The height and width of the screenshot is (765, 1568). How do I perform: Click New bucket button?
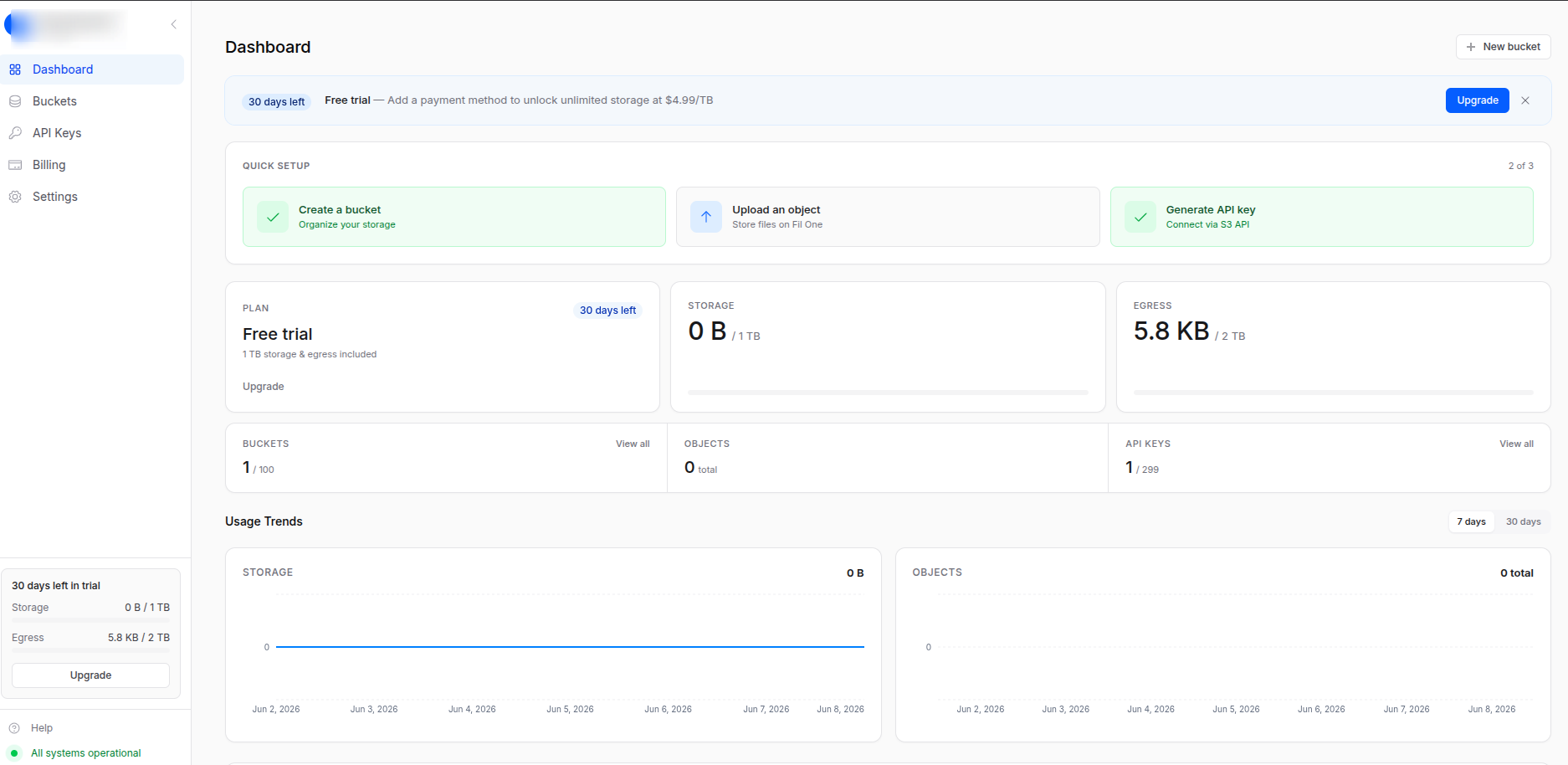[1503, 47]
